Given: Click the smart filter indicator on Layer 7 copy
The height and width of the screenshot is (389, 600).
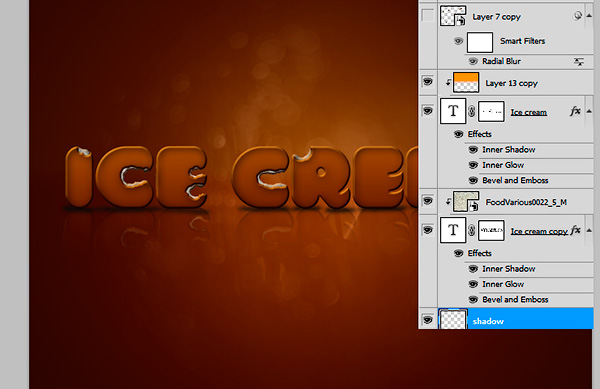Looking at the screenshot, I should click(577, 16).
